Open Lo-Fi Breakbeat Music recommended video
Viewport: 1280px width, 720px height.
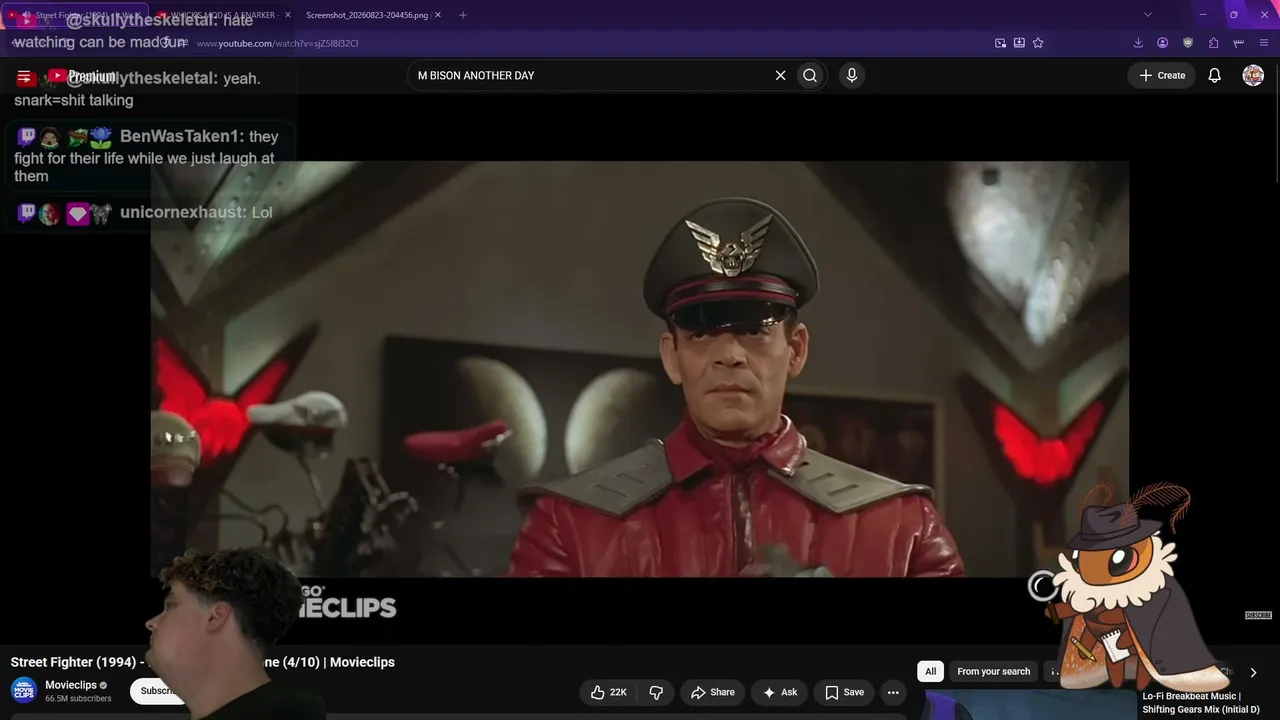(1201, 702)
